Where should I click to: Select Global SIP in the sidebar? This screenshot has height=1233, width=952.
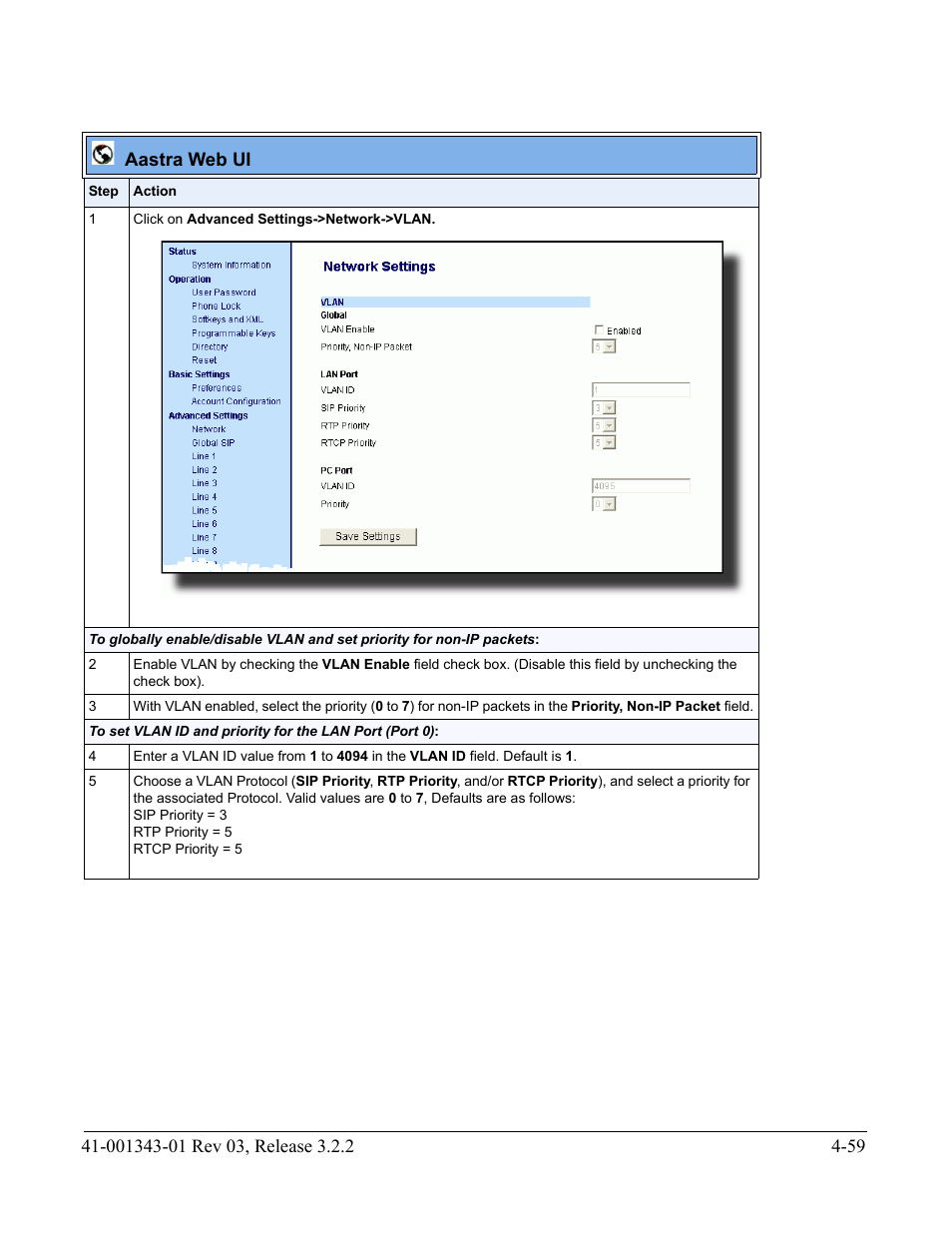click(x=214, y=443)
